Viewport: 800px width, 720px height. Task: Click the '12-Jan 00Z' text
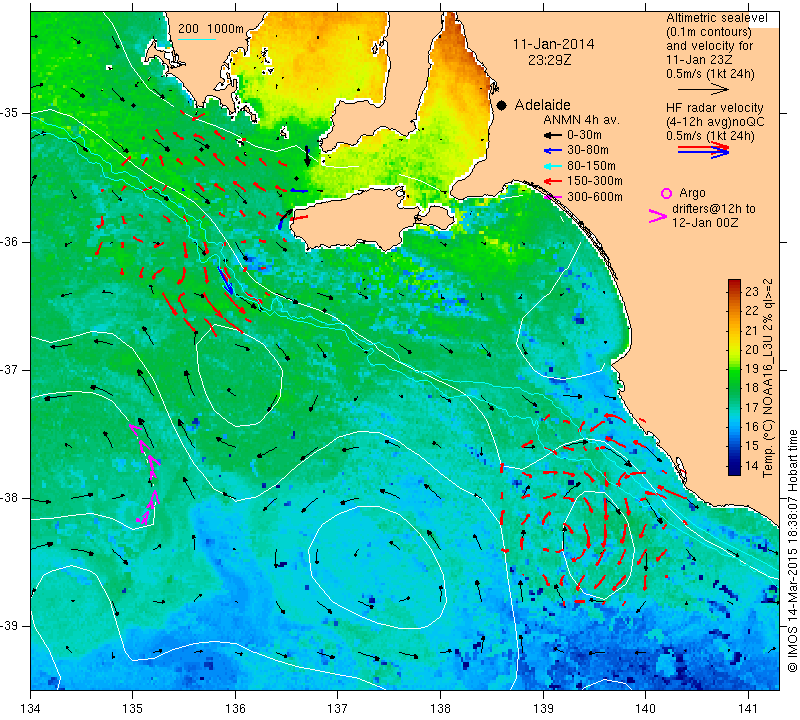705,222
